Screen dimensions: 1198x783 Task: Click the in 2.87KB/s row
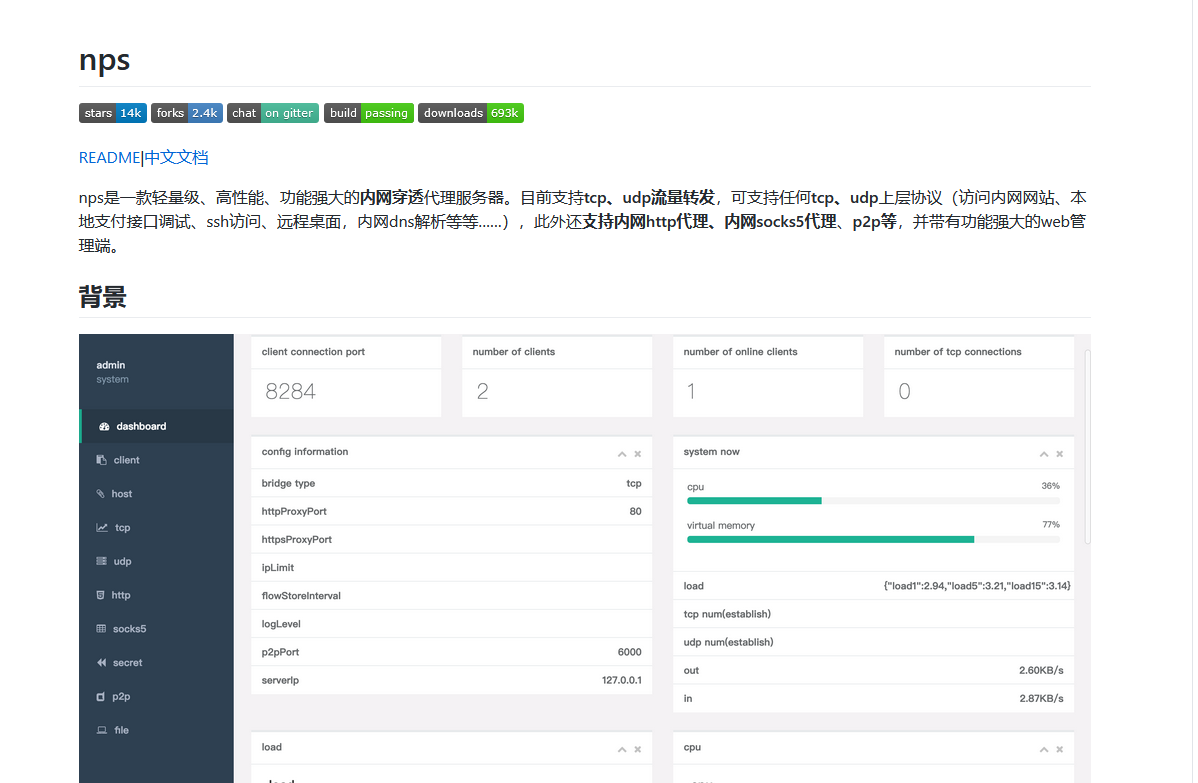click(873, 699)
